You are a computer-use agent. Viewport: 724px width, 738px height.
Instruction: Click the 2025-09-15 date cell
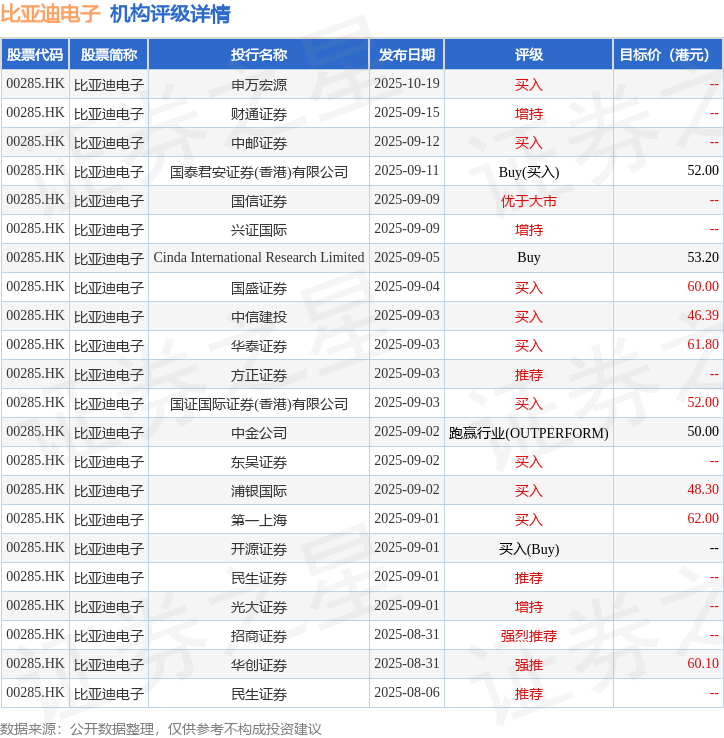[407, 113]
